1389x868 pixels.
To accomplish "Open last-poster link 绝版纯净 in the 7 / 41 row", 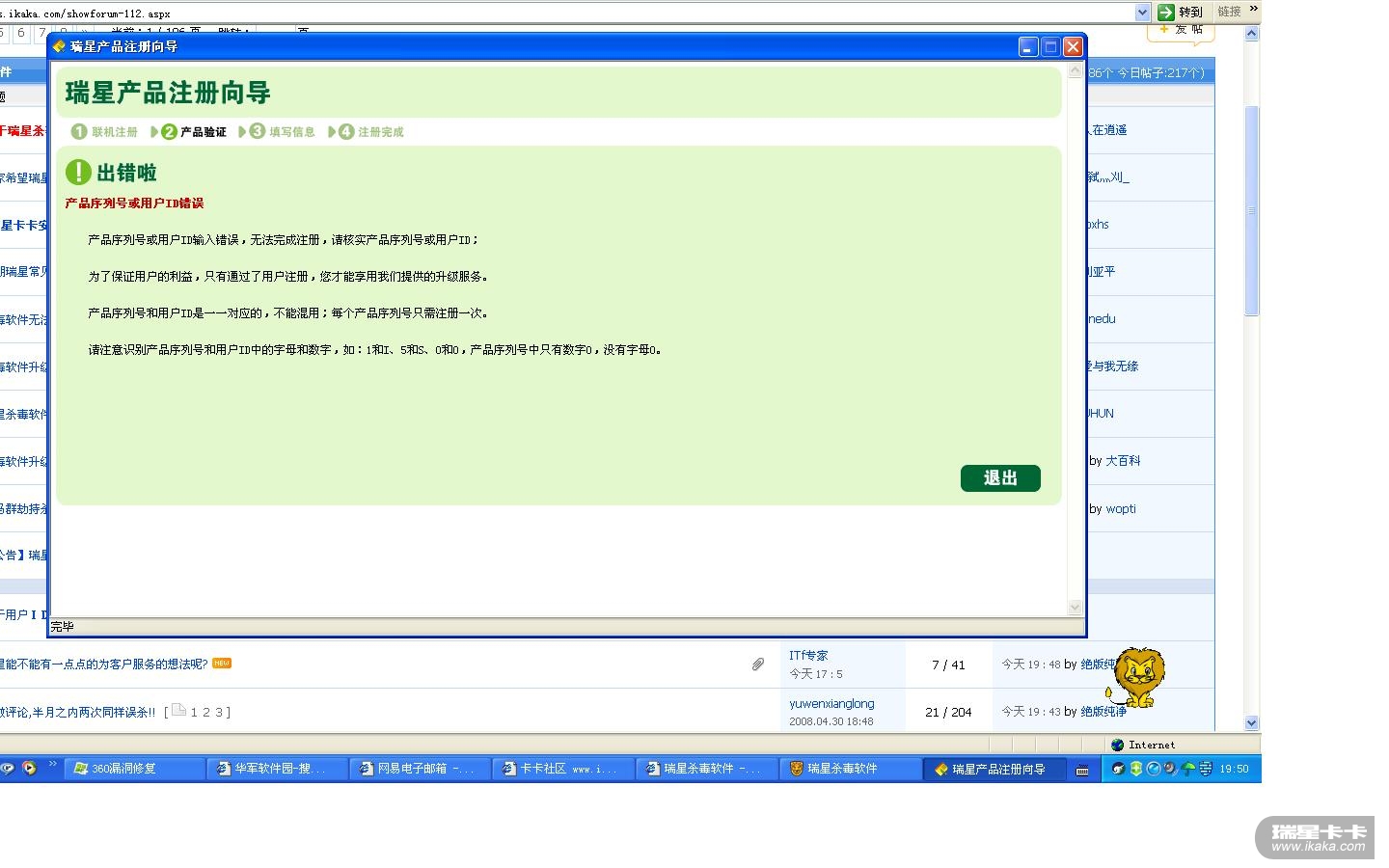I will coord(1103,665).
